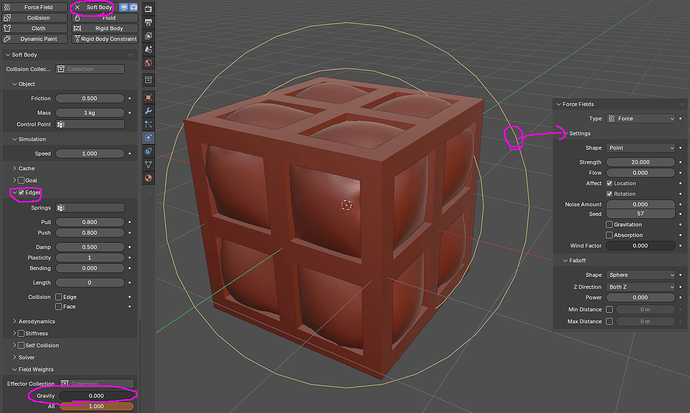
Task: Click the 3D cursor in the viewport
Action: [346, 205]
